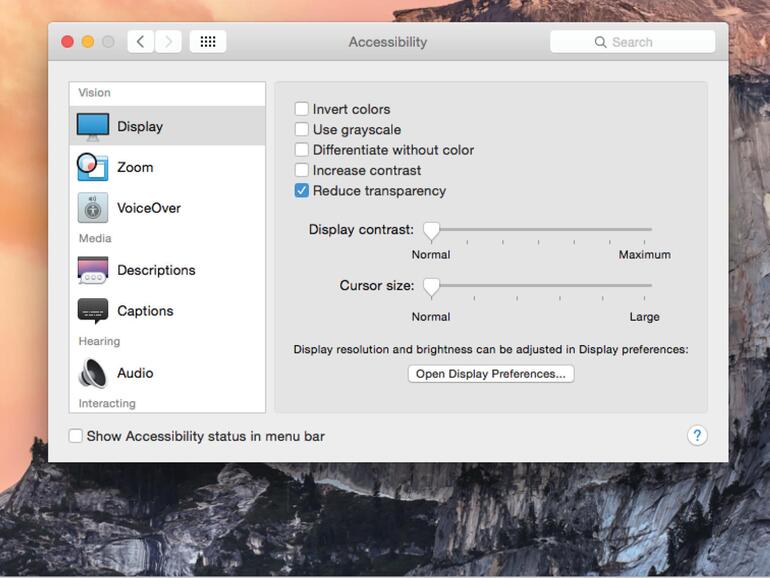Select the Descriptions icon under Media

93,270
